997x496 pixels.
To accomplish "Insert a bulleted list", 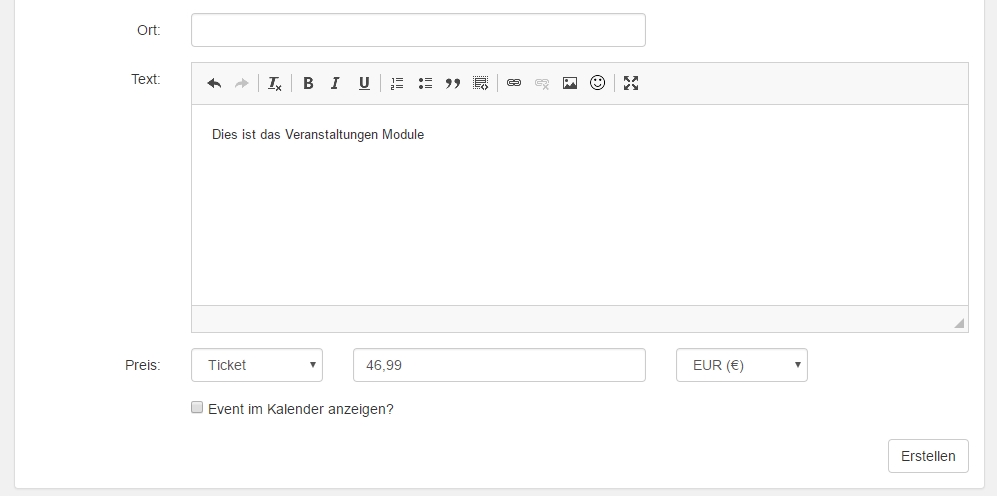I will pyautogui.click(x=425, y=83).
